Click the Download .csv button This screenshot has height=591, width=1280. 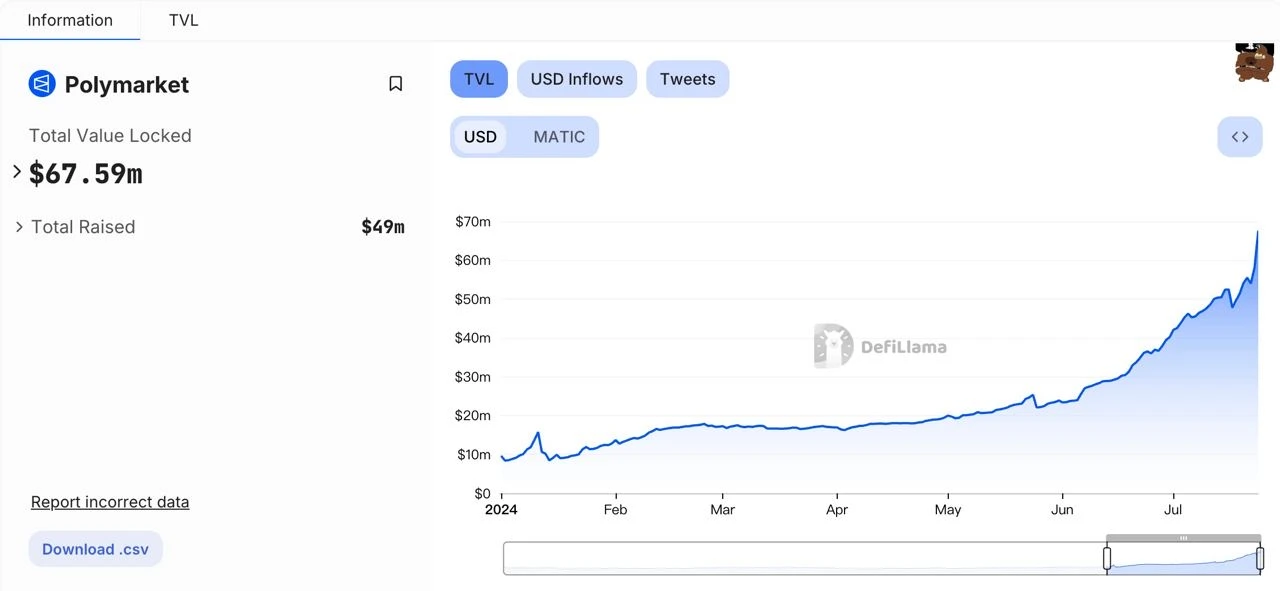[x=95, y=548]
